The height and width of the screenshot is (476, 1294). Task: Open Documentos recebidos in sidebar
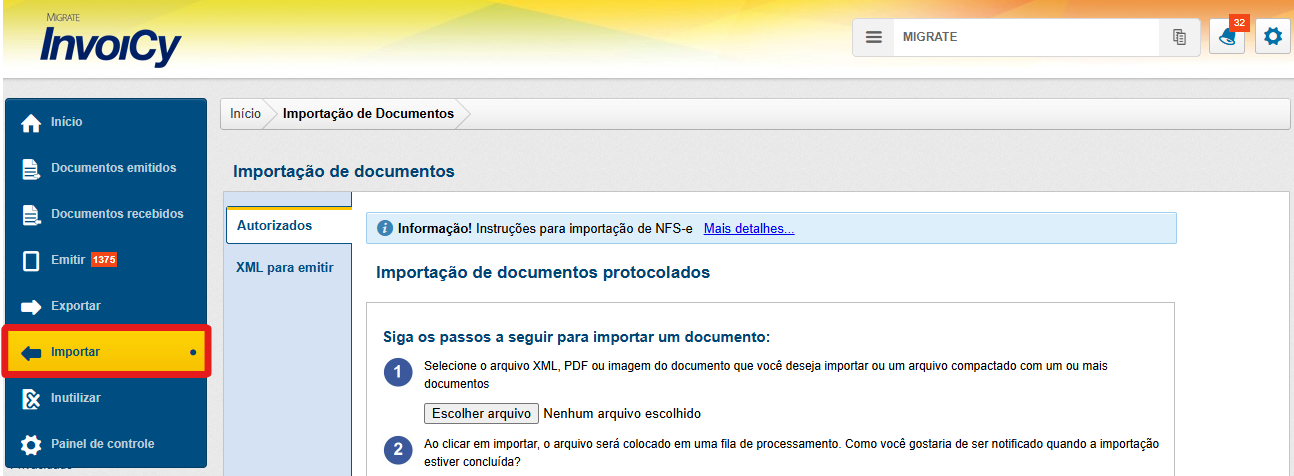point(117,214)
